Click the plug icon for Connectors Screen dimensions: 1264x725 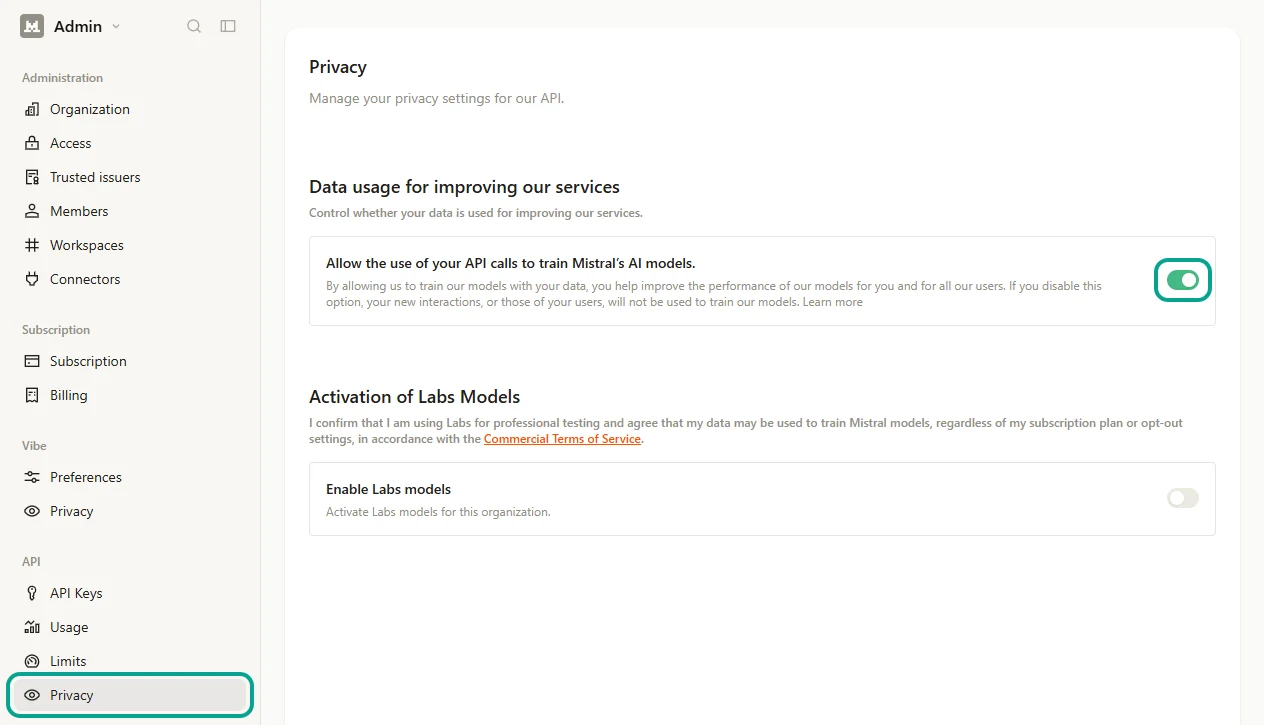click(32, 279)
